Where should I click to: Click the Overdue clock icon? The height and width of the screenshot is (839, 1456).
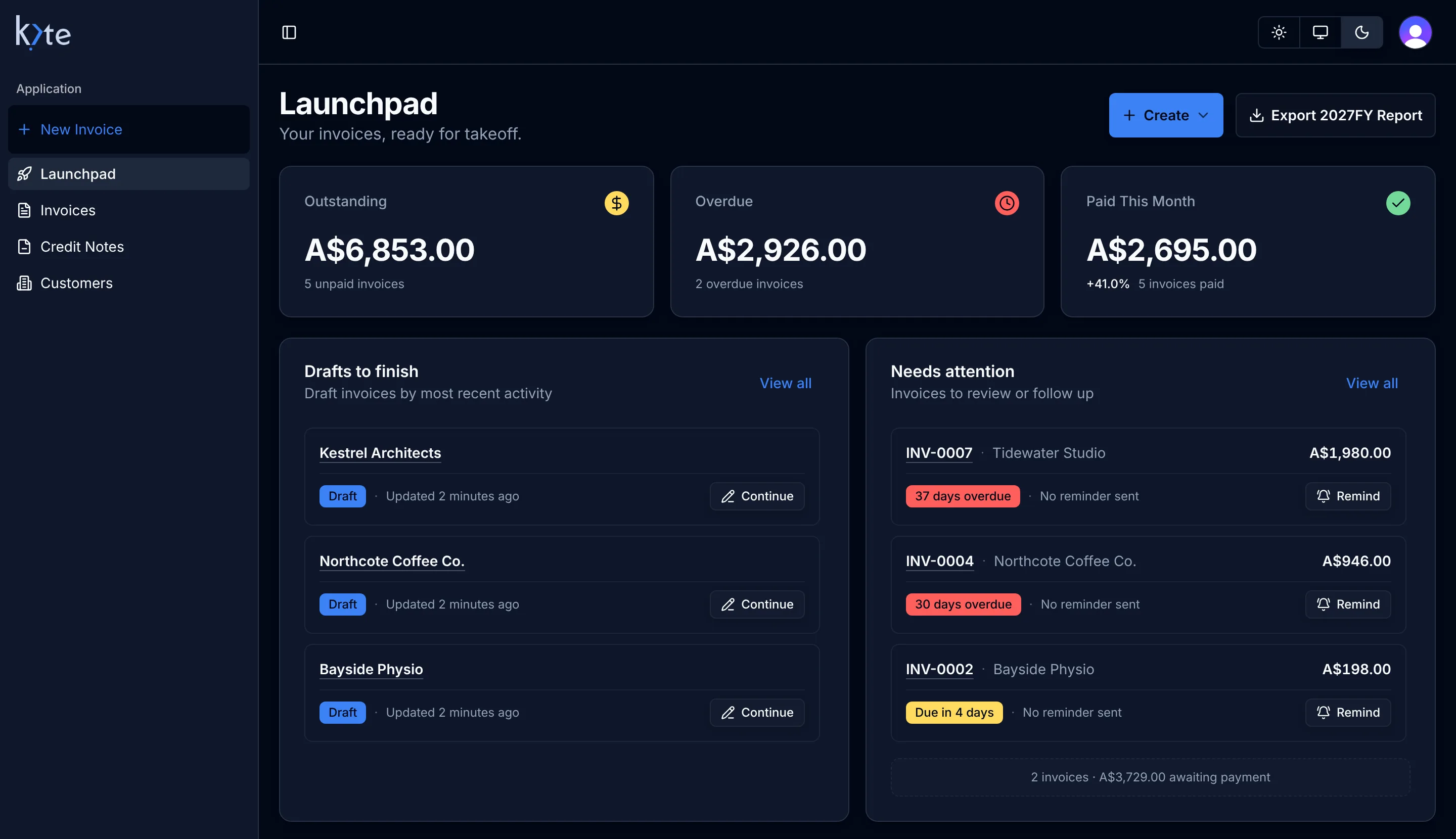click(x=1007, y=203)
